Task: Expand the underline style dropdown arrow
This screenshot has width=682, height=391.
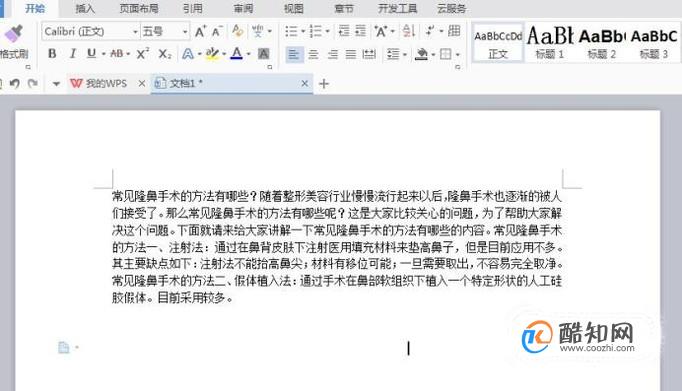Action: pyautogui.click(x=104, y=54)
